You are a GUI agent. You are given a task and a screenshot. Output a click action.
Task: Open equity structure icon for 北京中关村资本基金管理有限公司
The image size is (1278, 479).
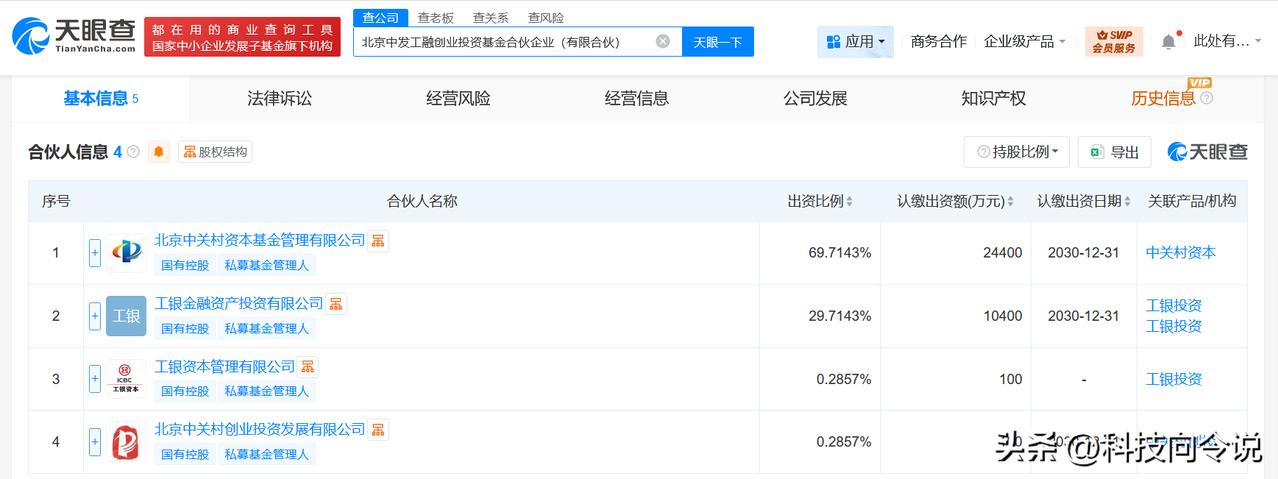coord(378,241)
